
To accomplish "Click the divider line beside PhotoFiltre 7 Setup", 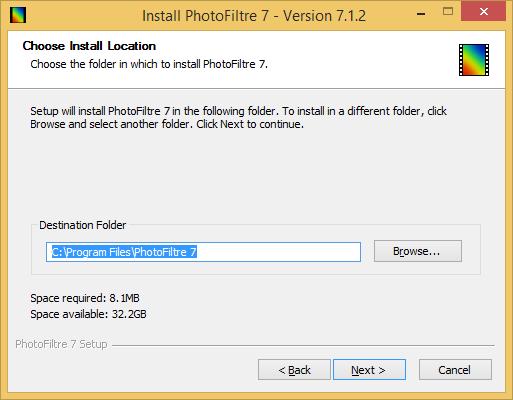I will point(303,345).
